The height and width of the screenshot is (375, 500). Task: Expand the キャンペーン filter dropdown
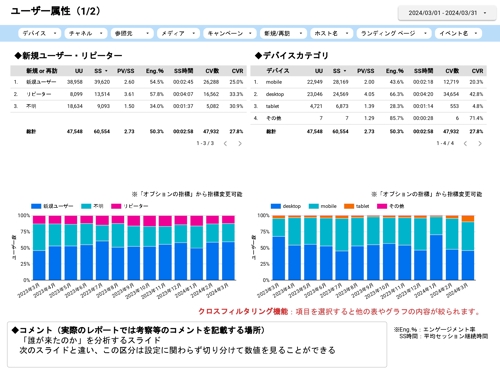(230, 33)
